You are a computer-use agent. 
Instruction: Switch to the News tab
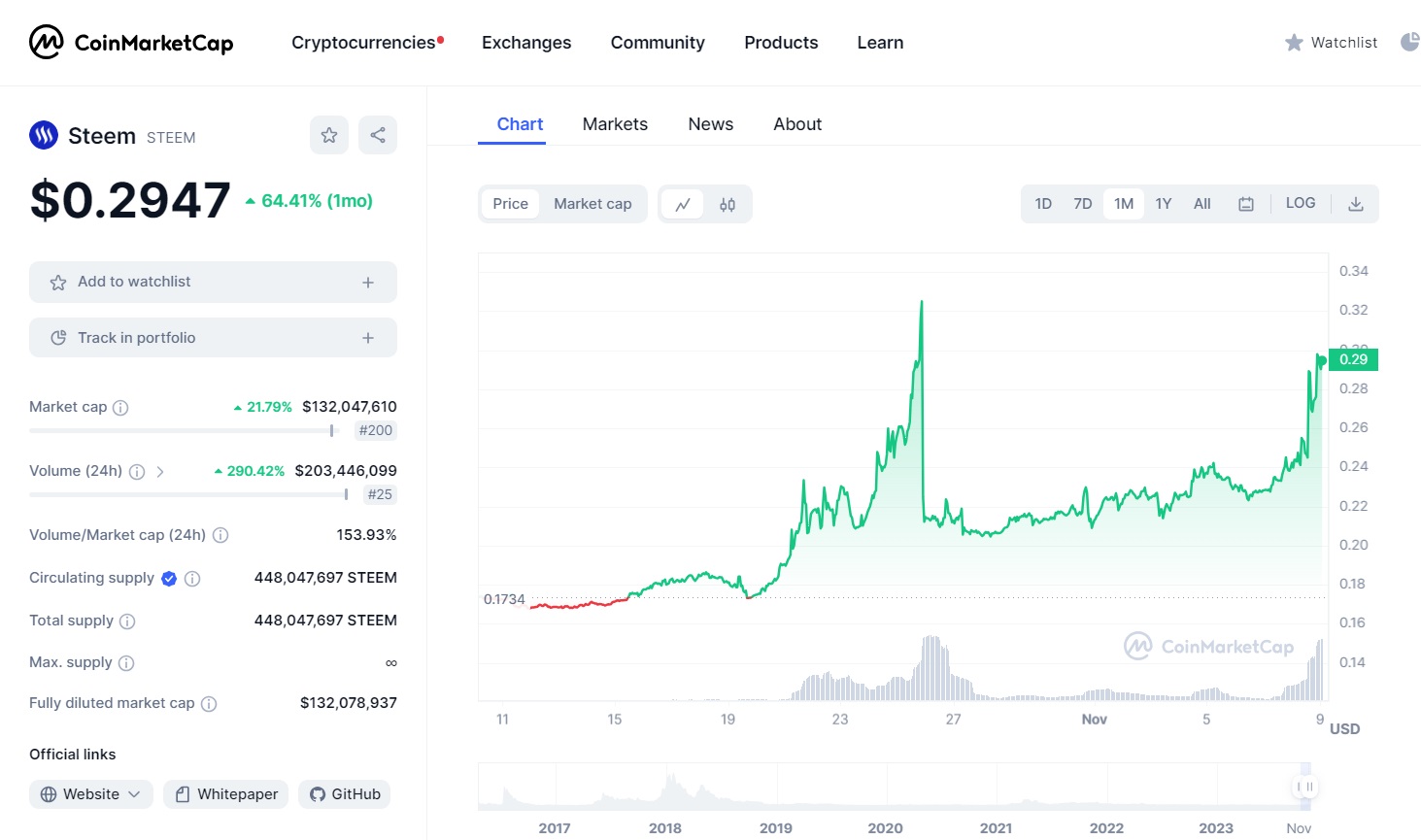[x=711, y=124]
